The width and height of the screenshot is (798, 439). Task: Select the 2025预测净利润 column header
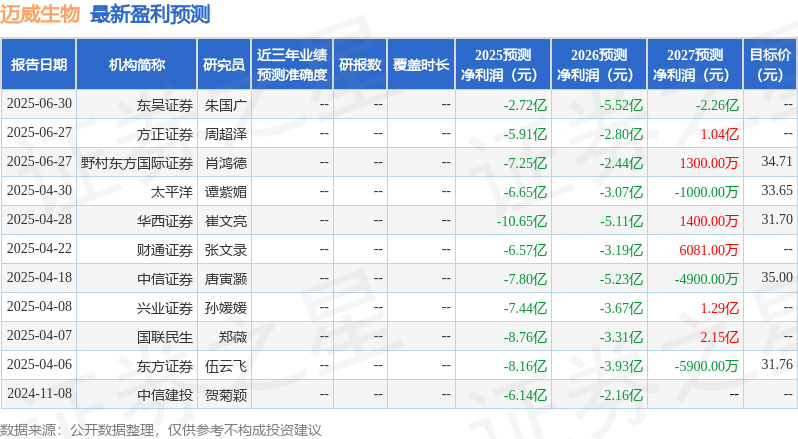[x=503, y=65]
